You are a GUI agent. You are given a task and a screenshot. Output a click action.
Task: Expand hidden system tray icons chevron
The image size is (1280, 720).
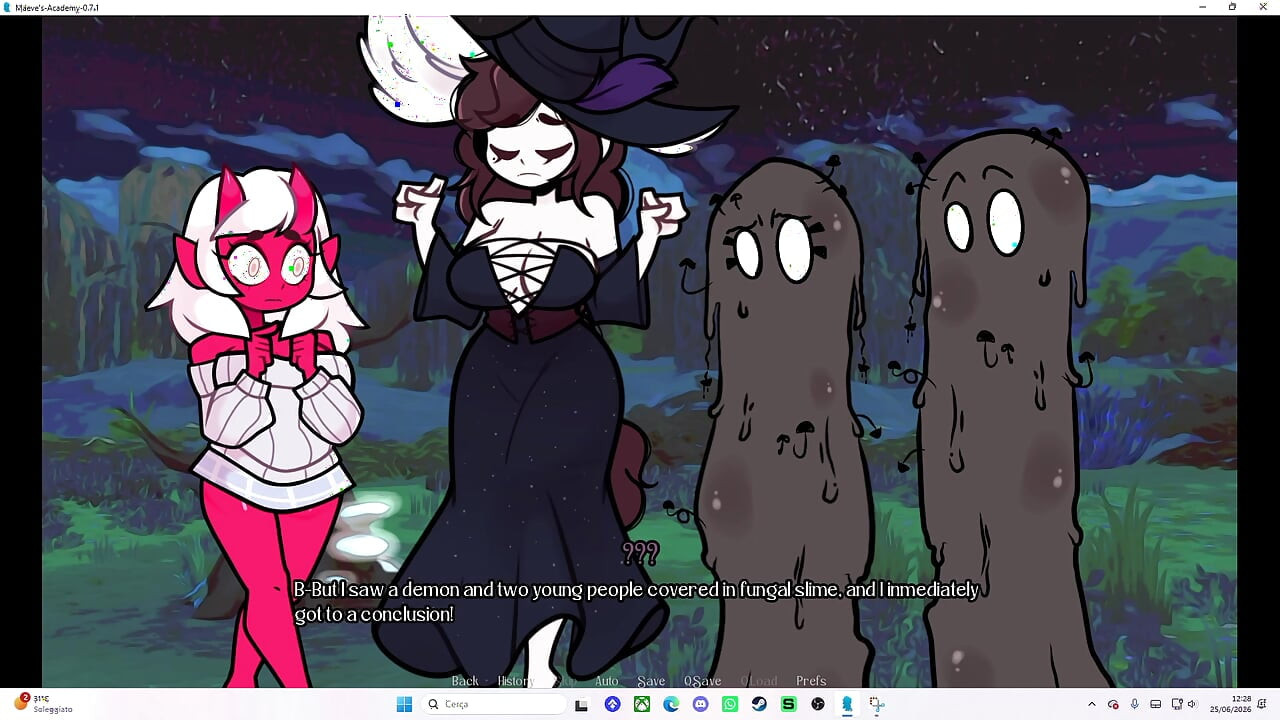(1091, 704)
